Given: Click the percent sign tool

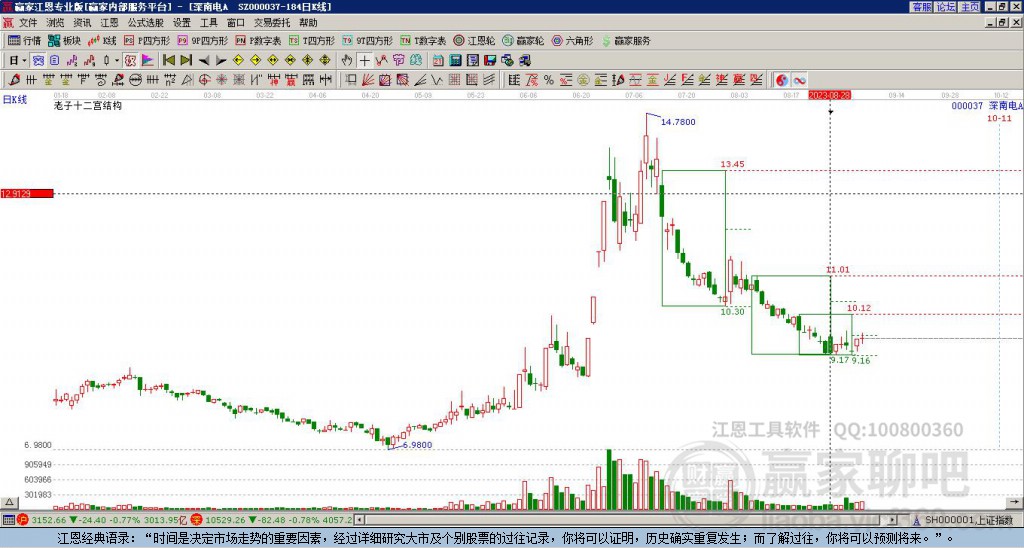Looking at the screenshot, I should point(549,80).
